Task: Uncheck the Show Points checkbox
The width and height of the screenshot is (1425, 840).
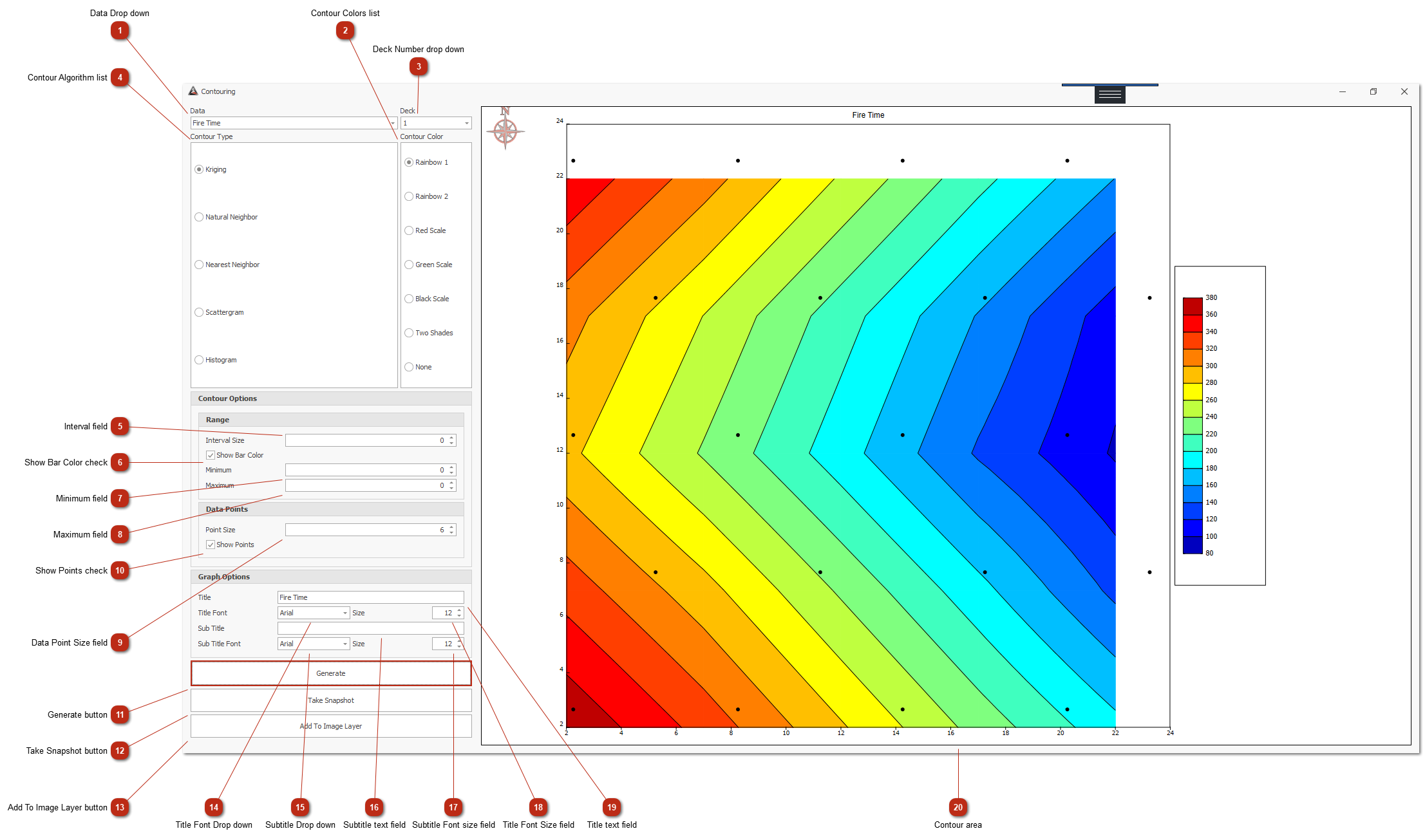Action: (211, 545)
